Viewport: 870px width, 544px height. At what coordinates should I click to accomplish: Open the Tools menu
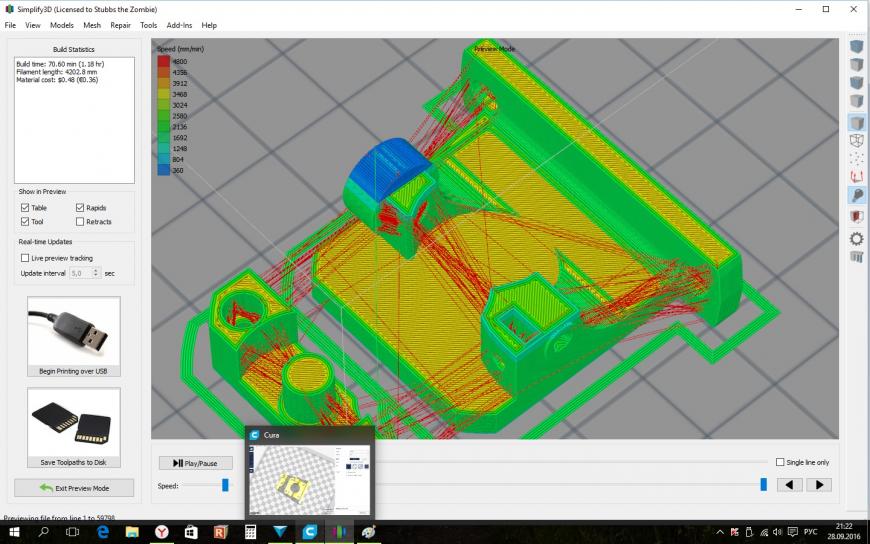click(149, 25)
